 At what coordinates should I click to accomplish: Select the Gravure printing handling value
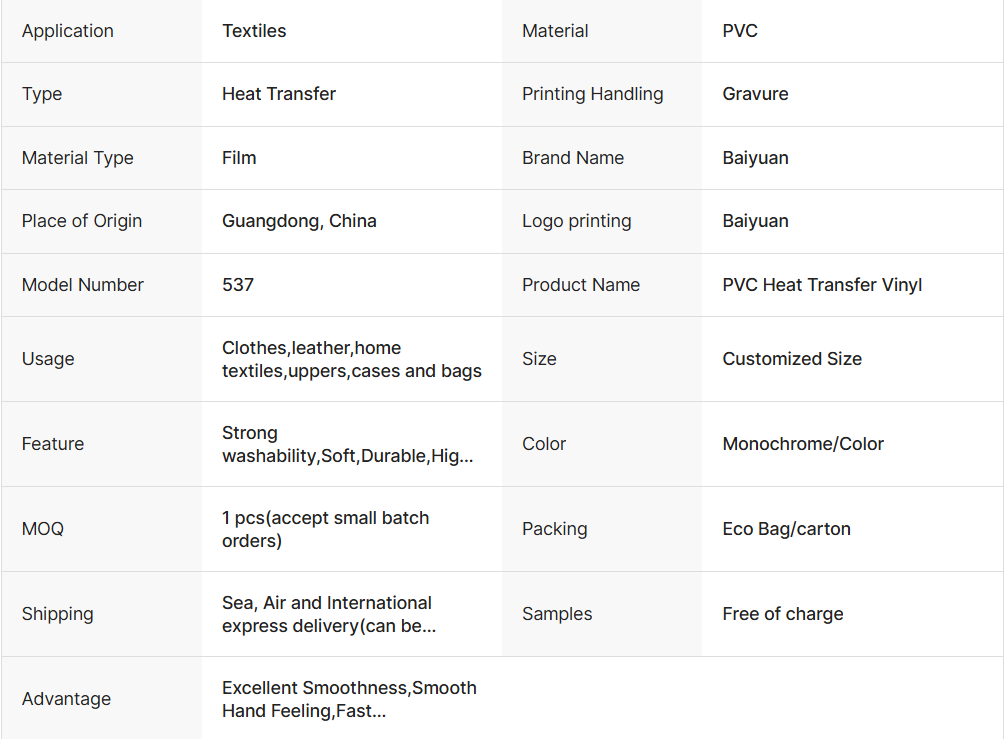755,94
